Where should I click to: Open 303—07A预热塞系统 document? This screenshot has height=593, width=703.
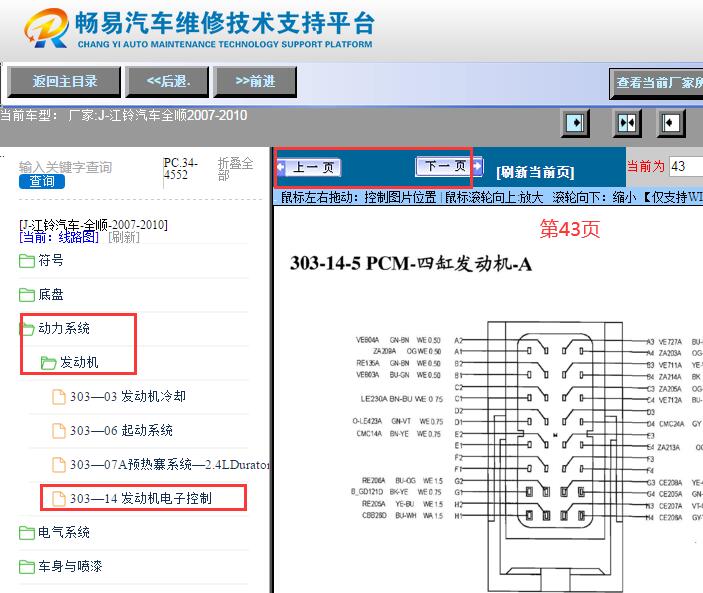170,464
